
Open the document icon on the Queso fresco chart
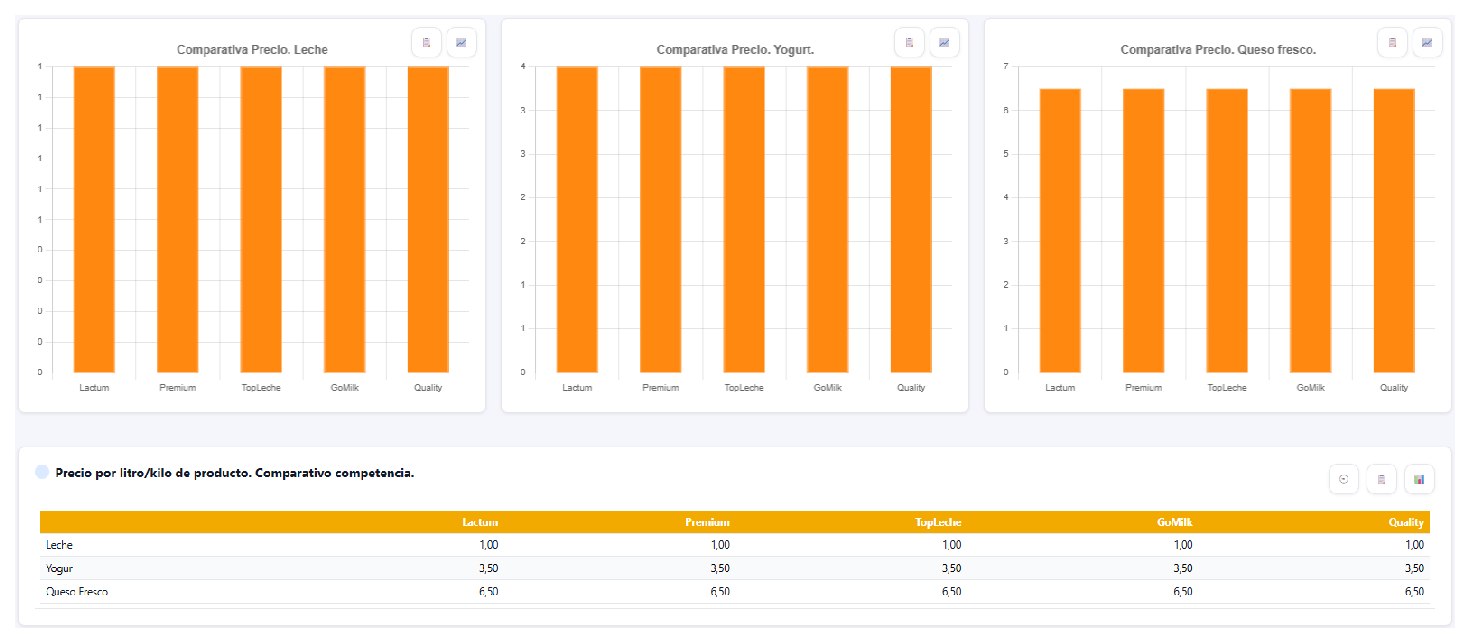tap(1392, 43)
